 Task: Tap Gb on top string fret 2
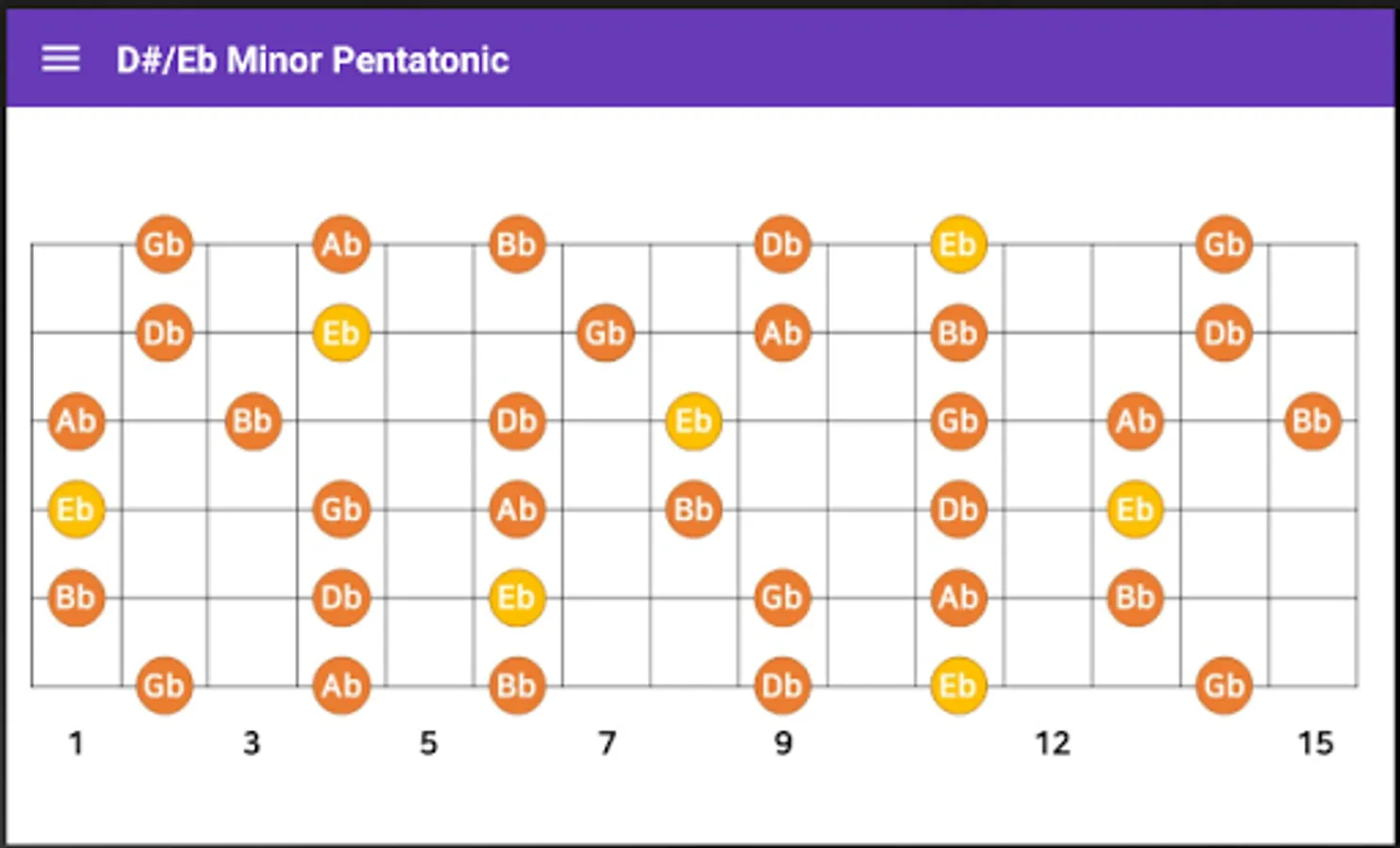pyautogui.click(x=164, y=244)
